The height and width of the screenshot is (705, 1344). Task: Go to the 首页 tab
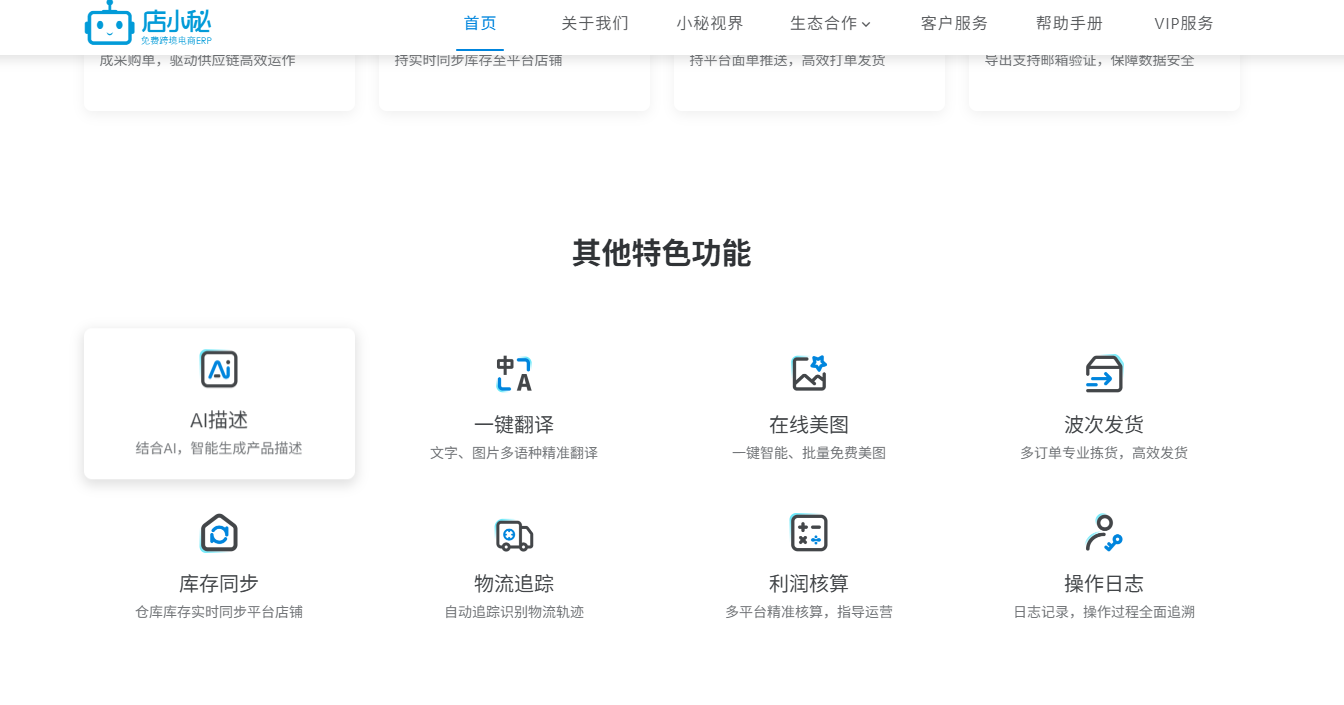480,23
